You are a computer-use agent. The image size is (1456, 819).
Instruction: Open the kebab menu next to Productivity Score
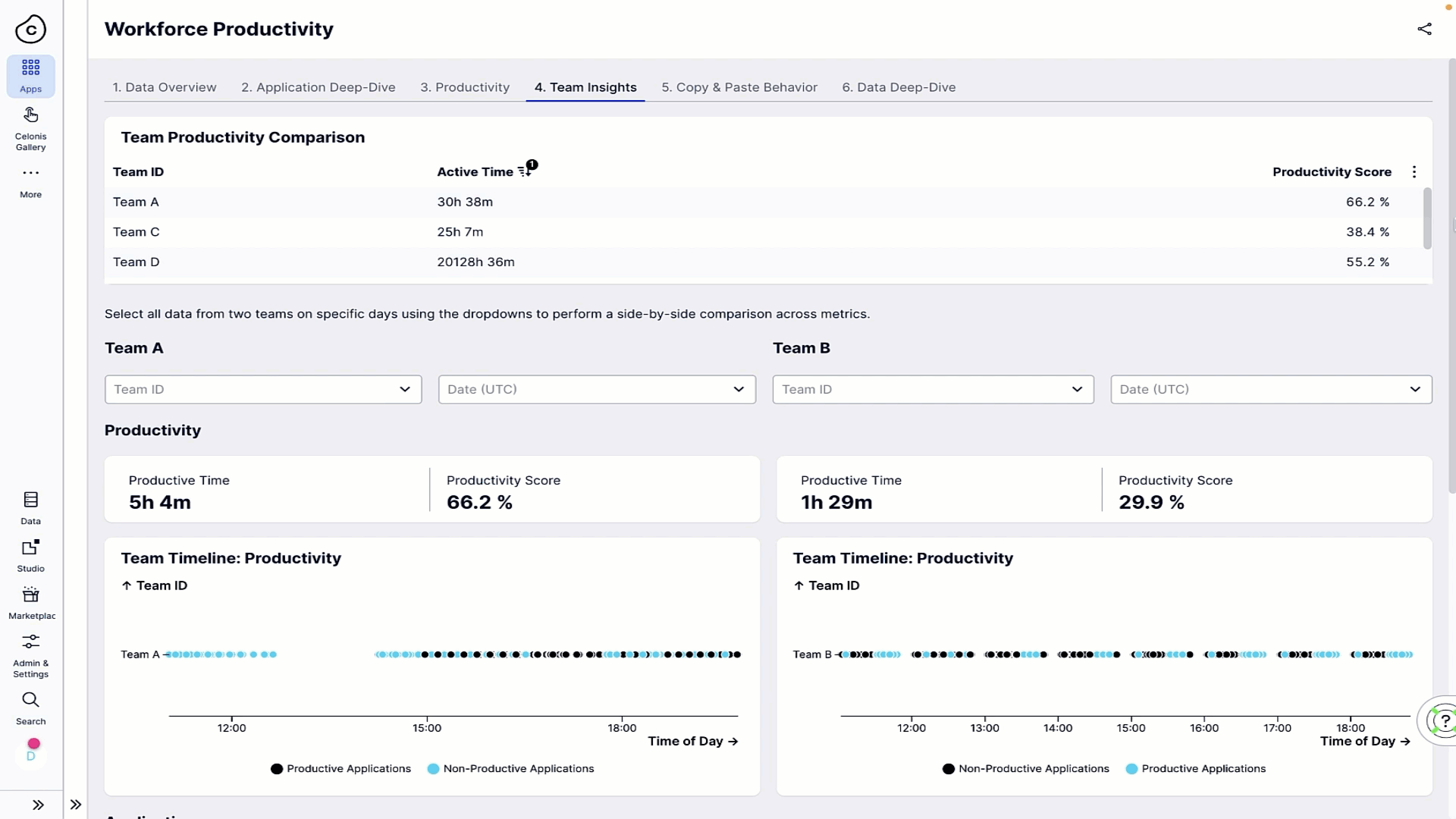coord(1414,171)
